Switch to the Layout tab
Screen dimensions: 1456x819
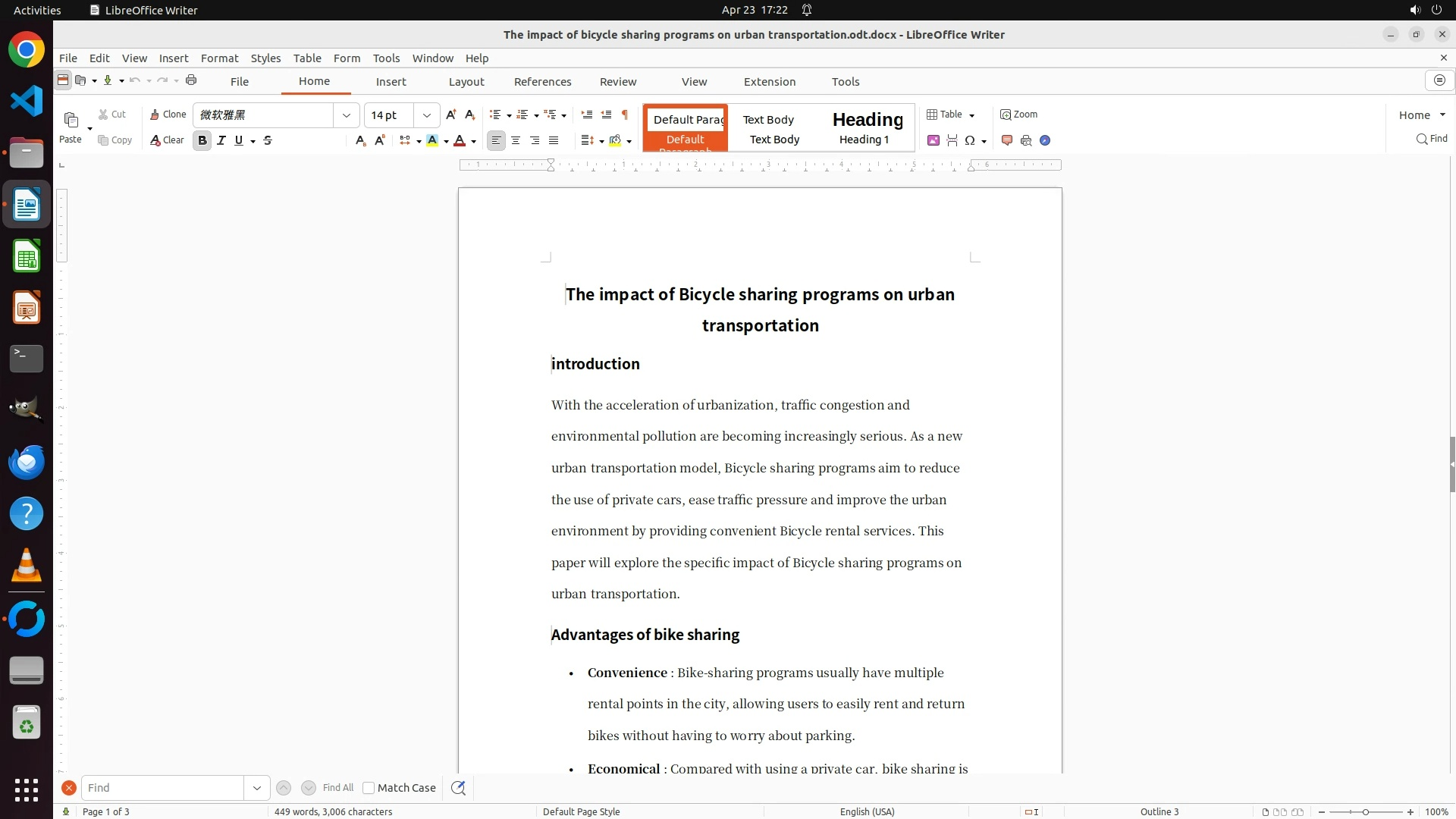[x=466, y=82]
